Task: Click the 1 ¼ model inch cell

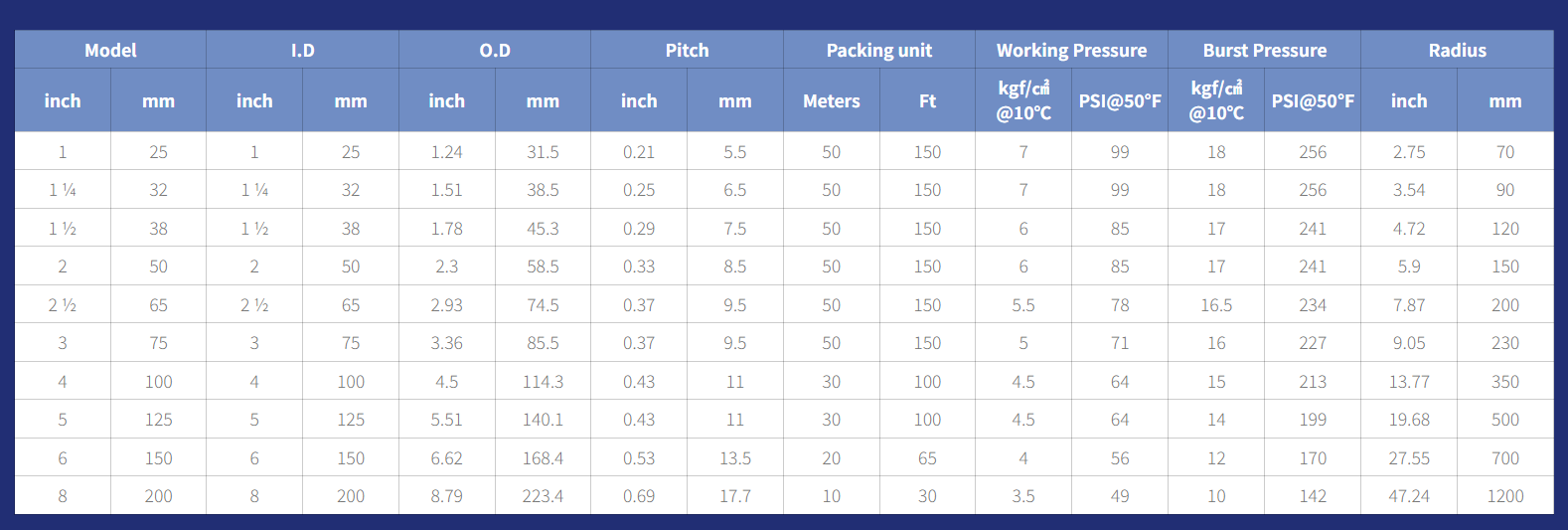Action: [x=63, y=190]
